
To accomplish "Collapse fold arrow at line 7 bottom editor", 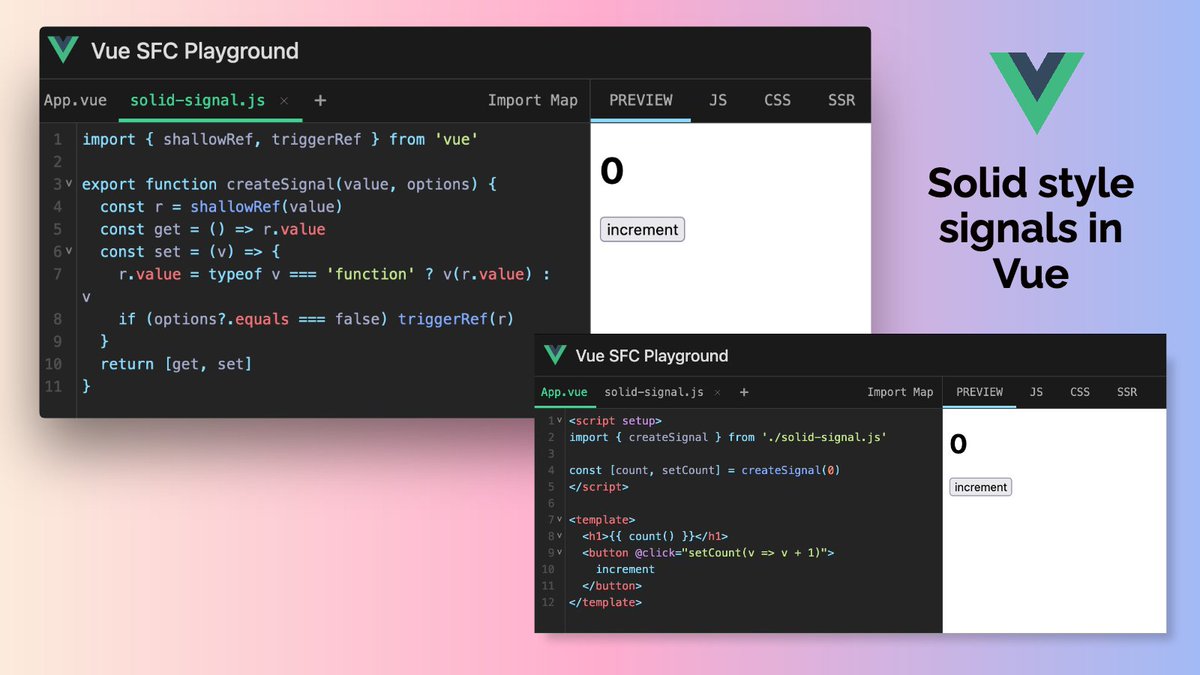I will 560,519.
